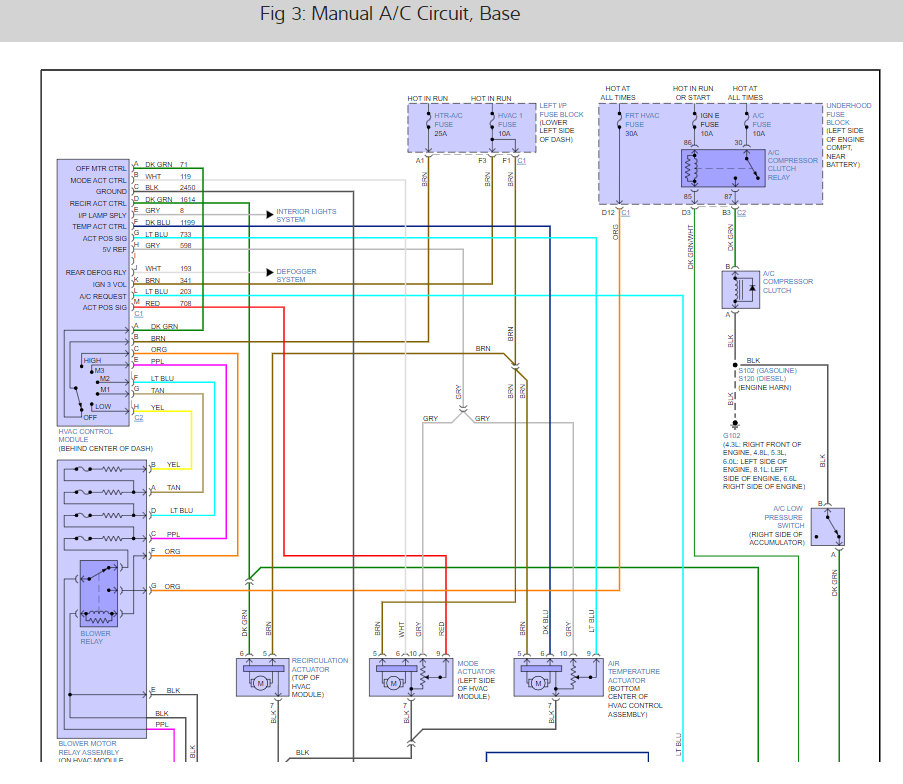
Task: Click the 'HVAC CONTROL MODULE' label
Action: (x=85, y=435)
